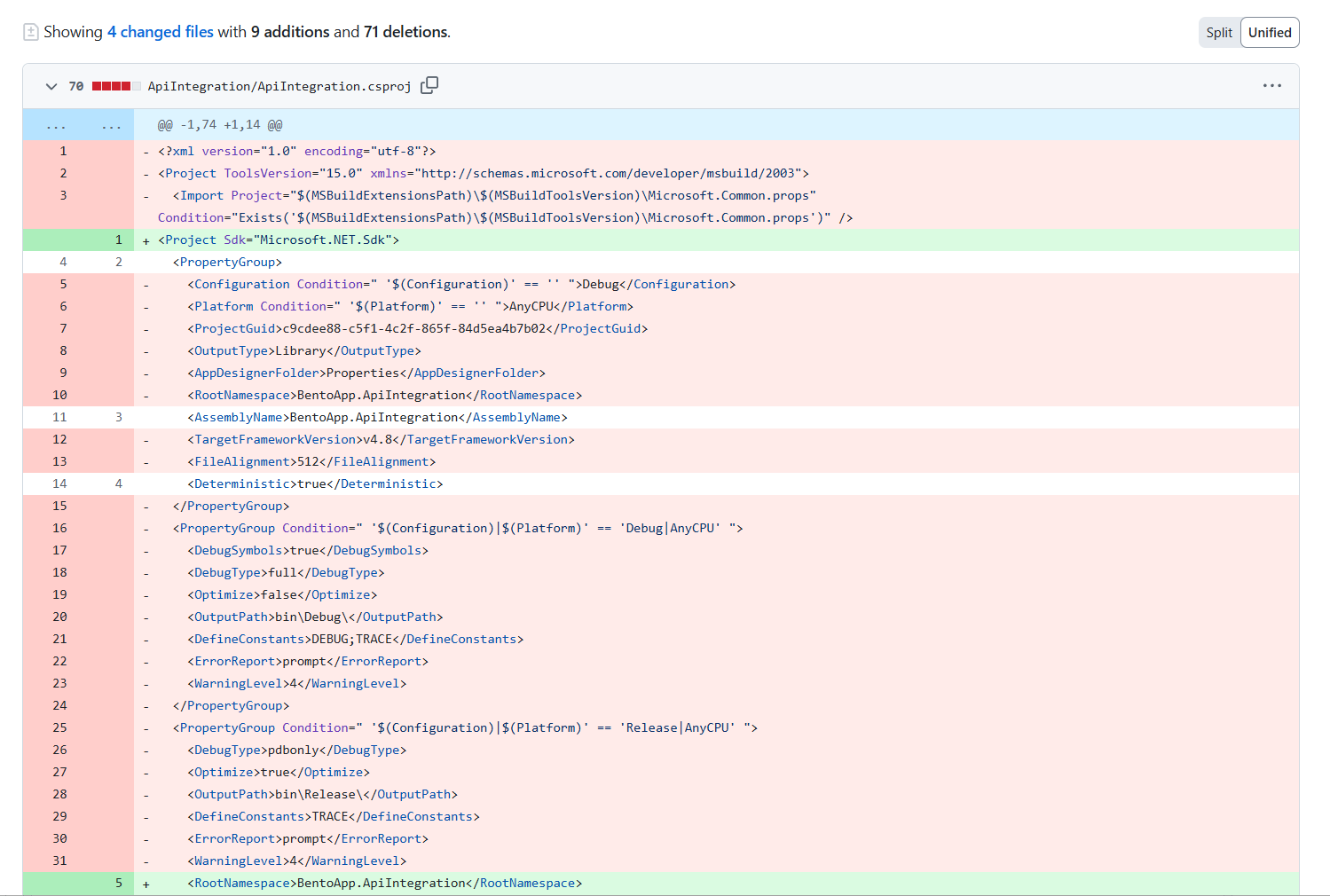Screen dimensions: 1330x896
Task: Click deleted ErrorReport prompt line numbered 22
Action: (x=716, y=661)
